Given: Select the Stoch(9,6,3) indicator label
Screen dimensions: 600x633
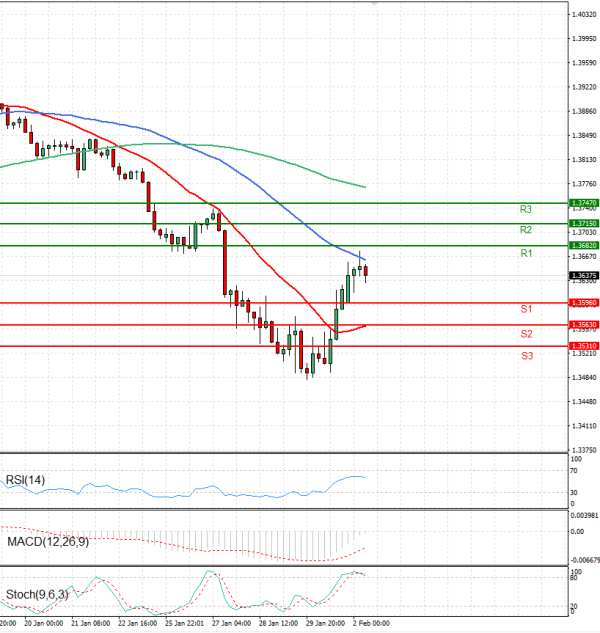Looking at the screenshot, I should pos(37,595).
